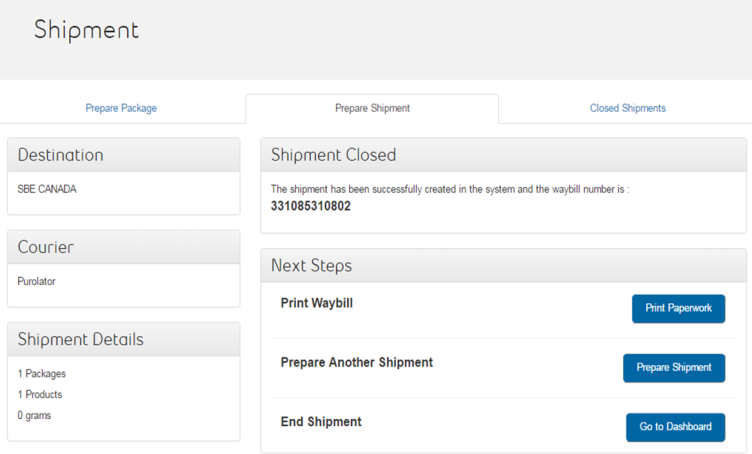Click the Print Paperwork button
The width and height of the screenshot is (752, 454).
[x=678, y=308]
